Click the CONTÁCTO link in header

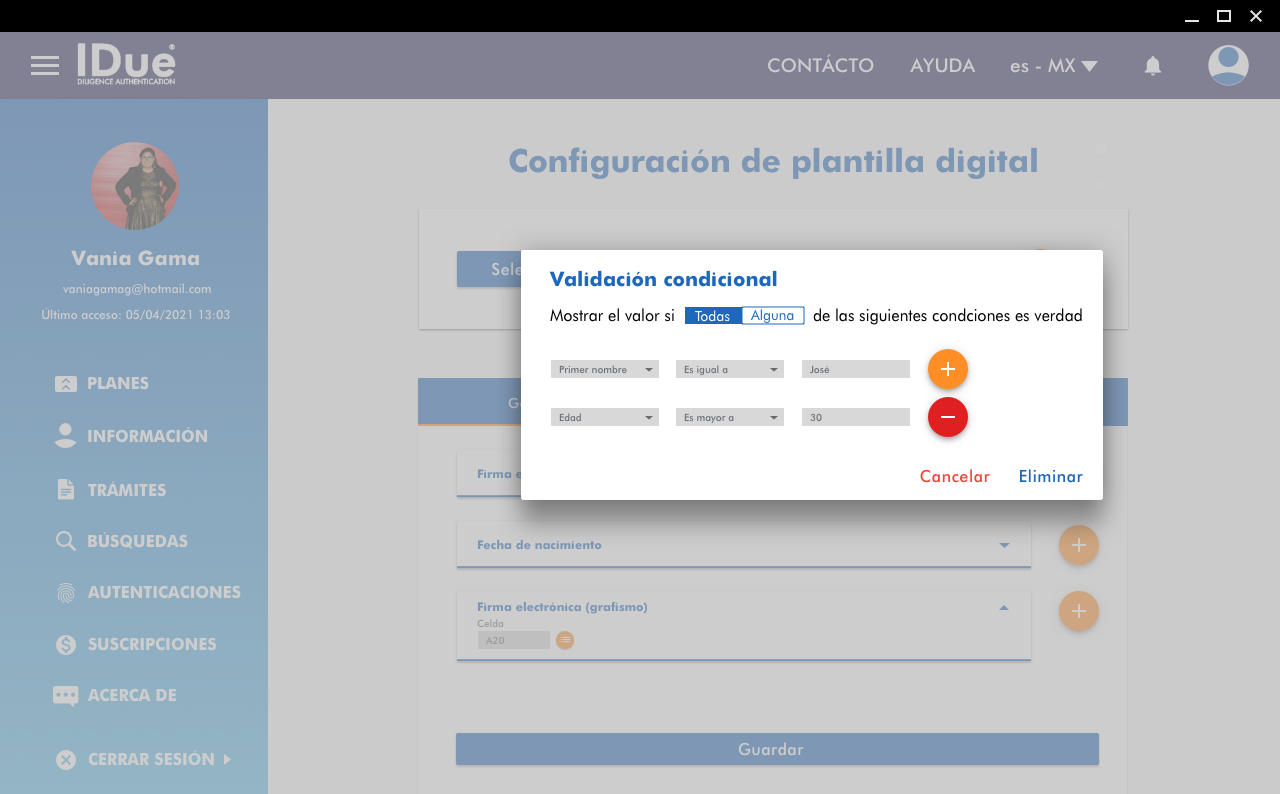click(x=820, y=66)
